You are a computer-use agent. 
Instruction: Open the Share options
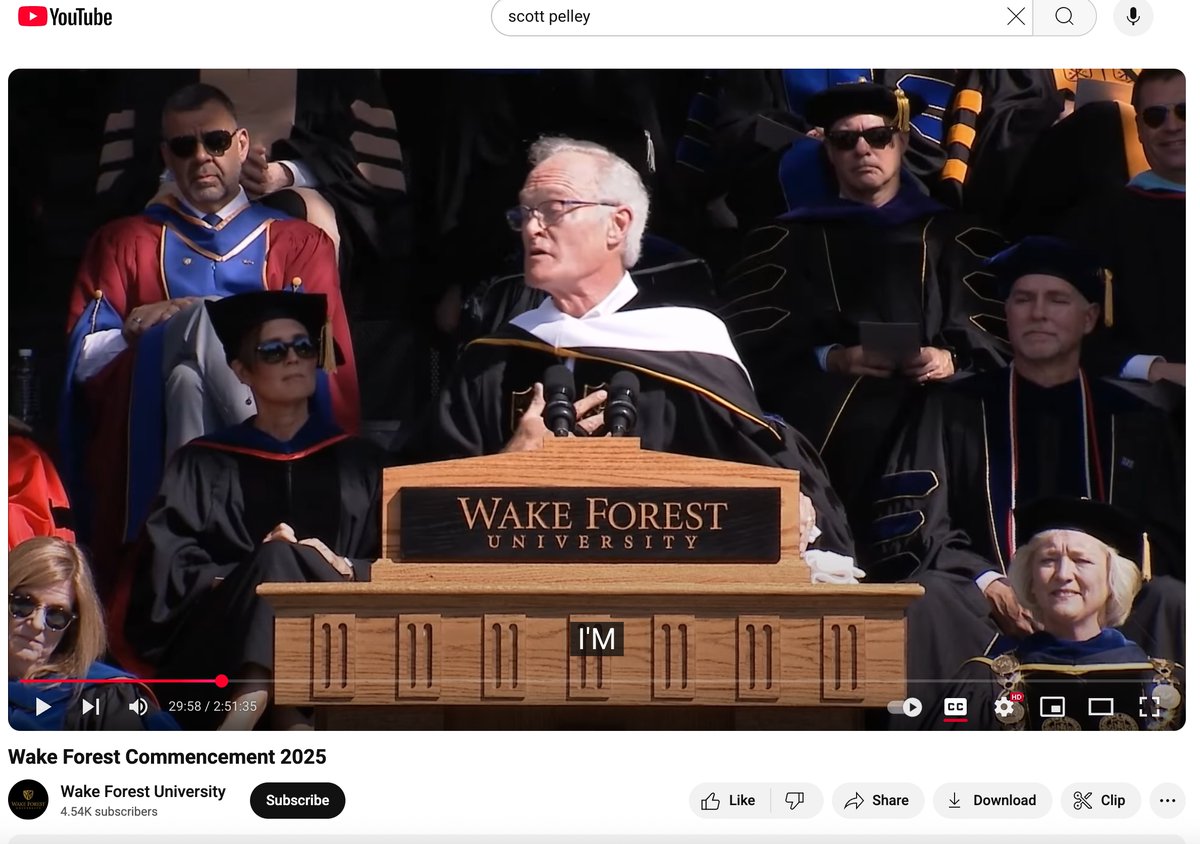(x=877, y=800)
